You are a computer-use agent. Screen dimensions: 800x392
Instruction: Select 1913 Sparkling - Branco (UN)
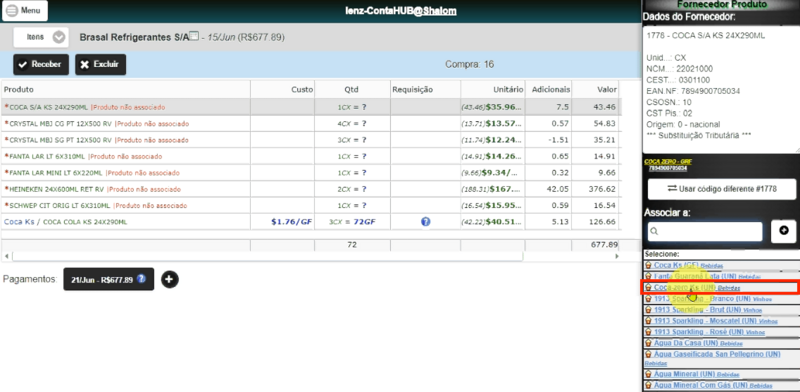702,299
